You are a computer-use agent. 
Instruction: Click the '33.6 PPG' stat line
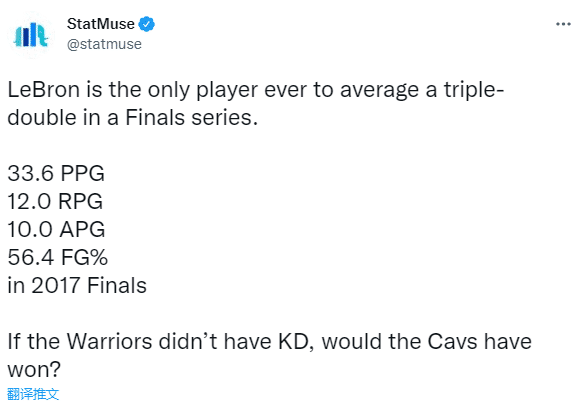[56, 173]
